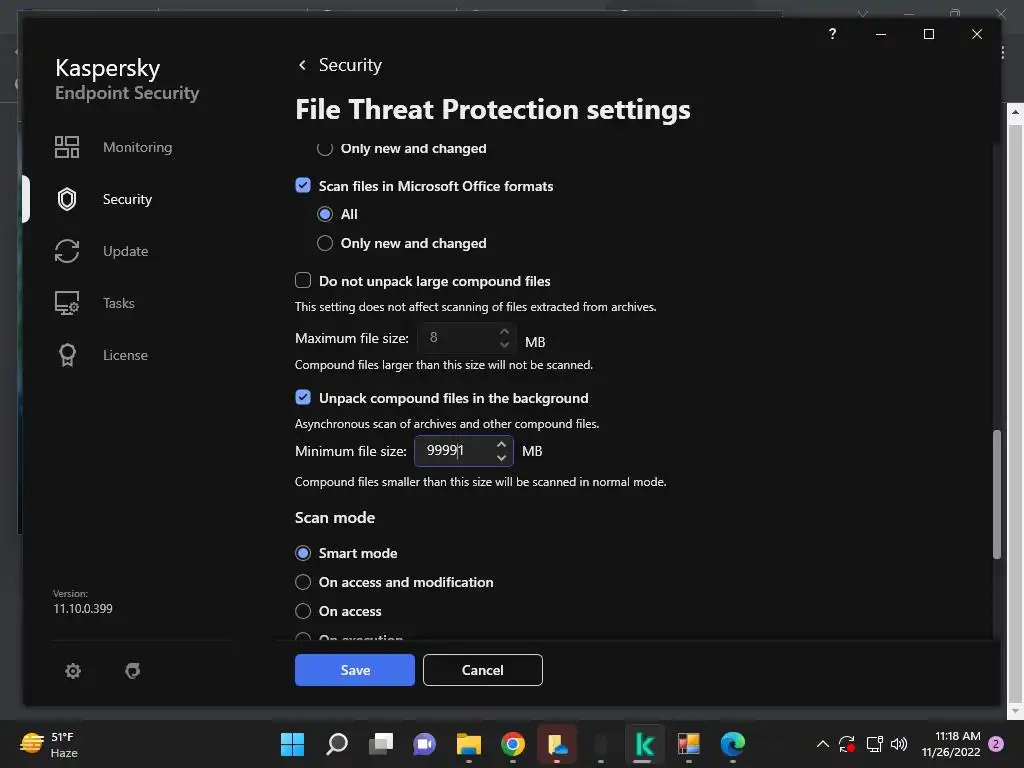Screen dimensions: 1024x768
Task: Decrease Minimum file size with down arrow
Action: pyautogui.click(x=501, y=457)
